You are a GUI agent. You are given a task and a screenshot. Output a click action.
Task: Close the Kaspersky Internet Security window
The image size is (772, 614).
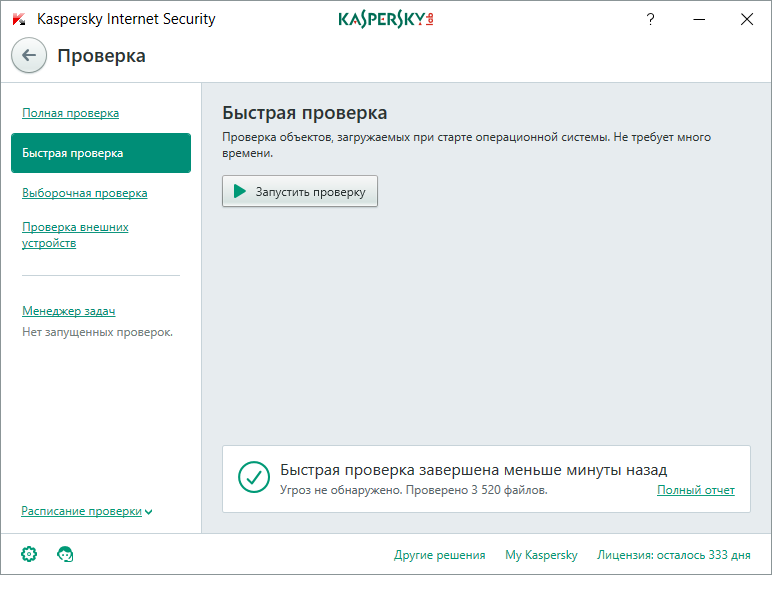[x=746, y=19]
